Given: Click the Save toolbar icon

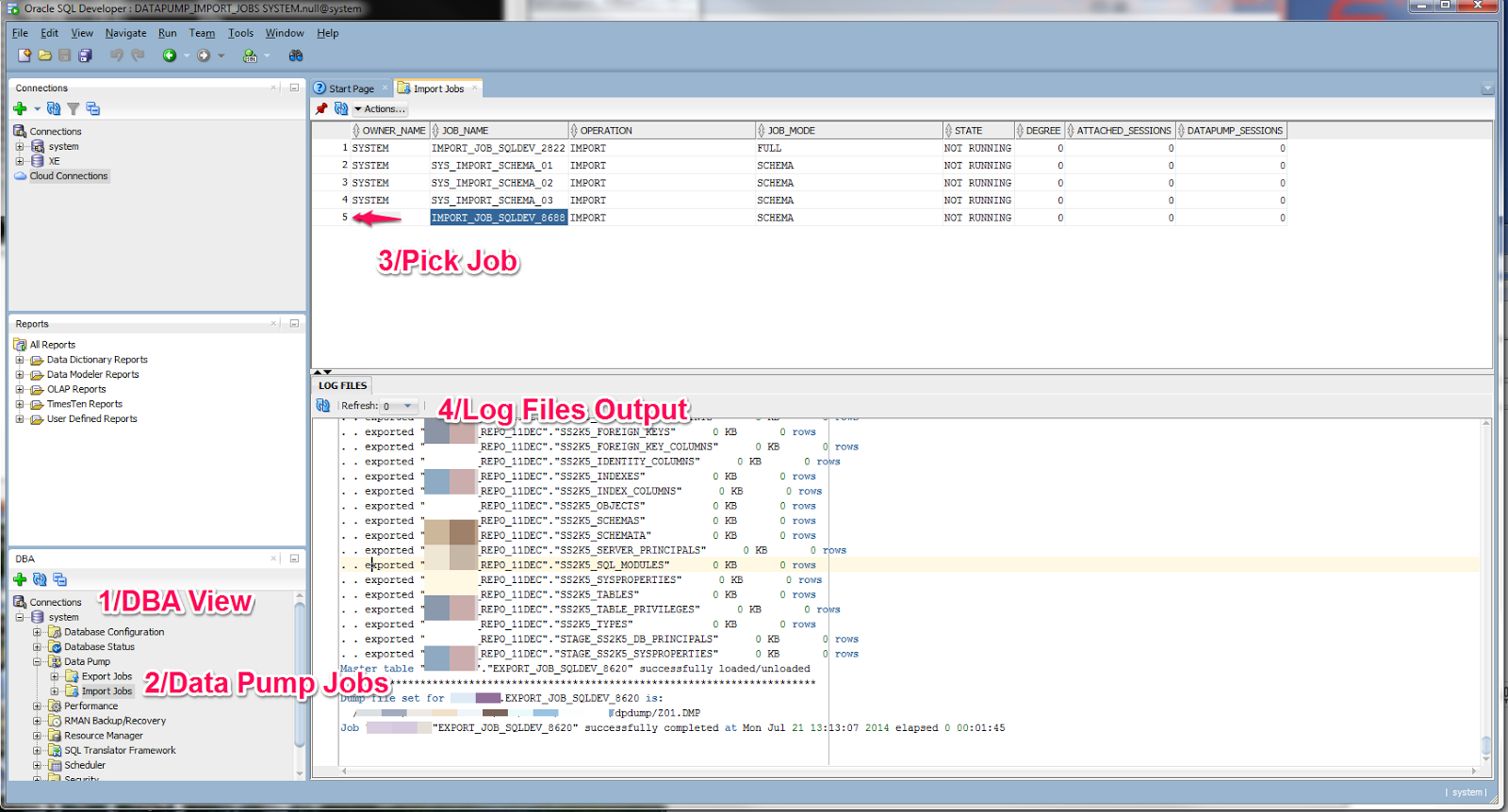Looking at the screenshot, I should point(65,56).
